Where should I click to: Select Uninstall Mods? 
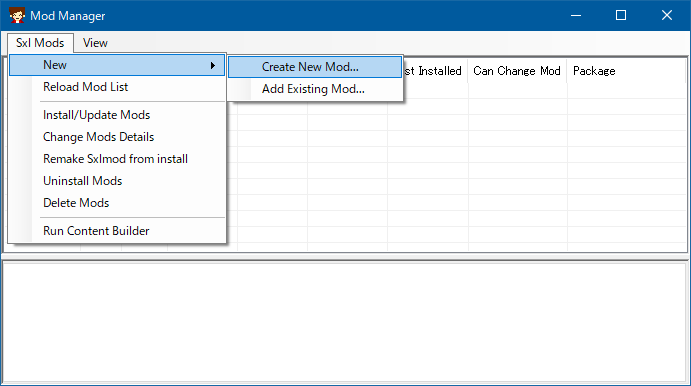click(117, 181)
